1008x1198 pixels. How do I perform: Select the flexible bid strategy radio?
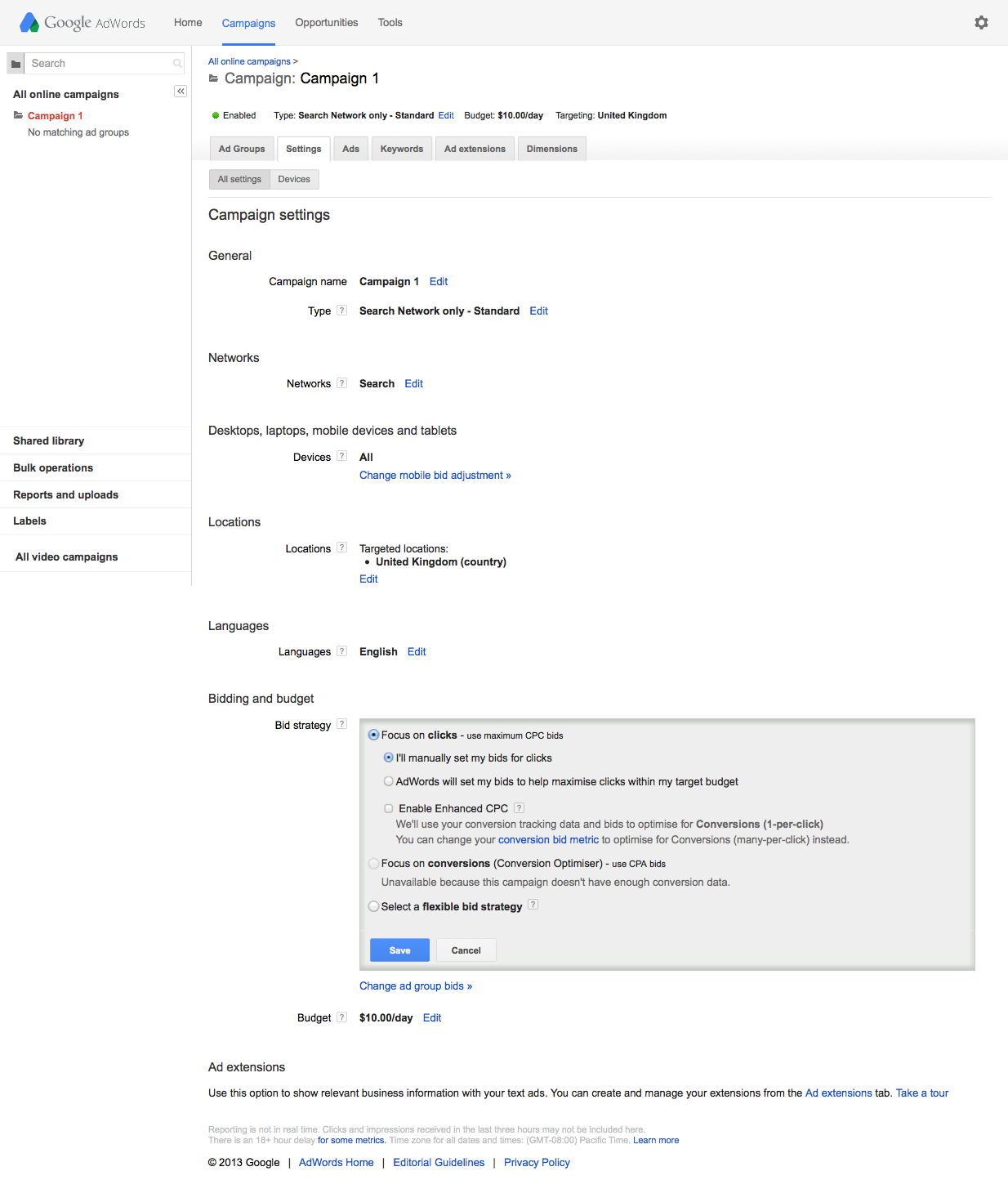coord(373,906)
